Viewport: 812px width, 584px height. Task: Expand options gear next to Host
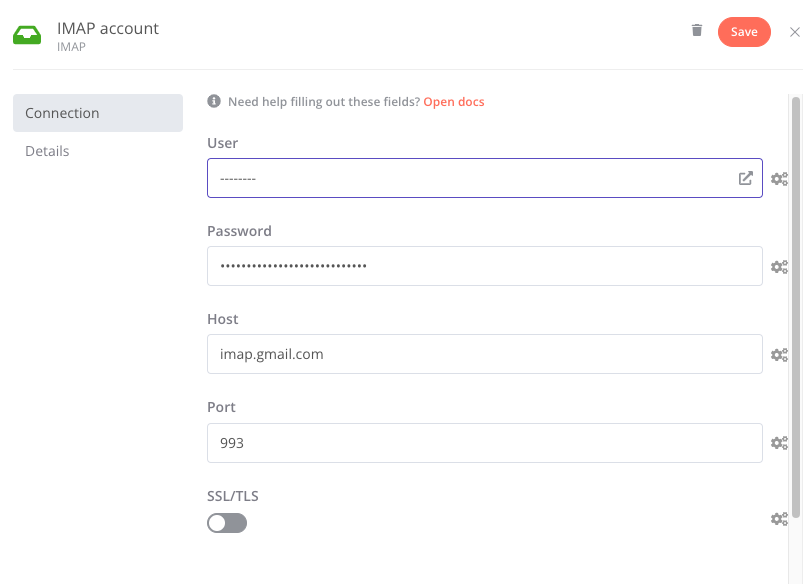779,355
